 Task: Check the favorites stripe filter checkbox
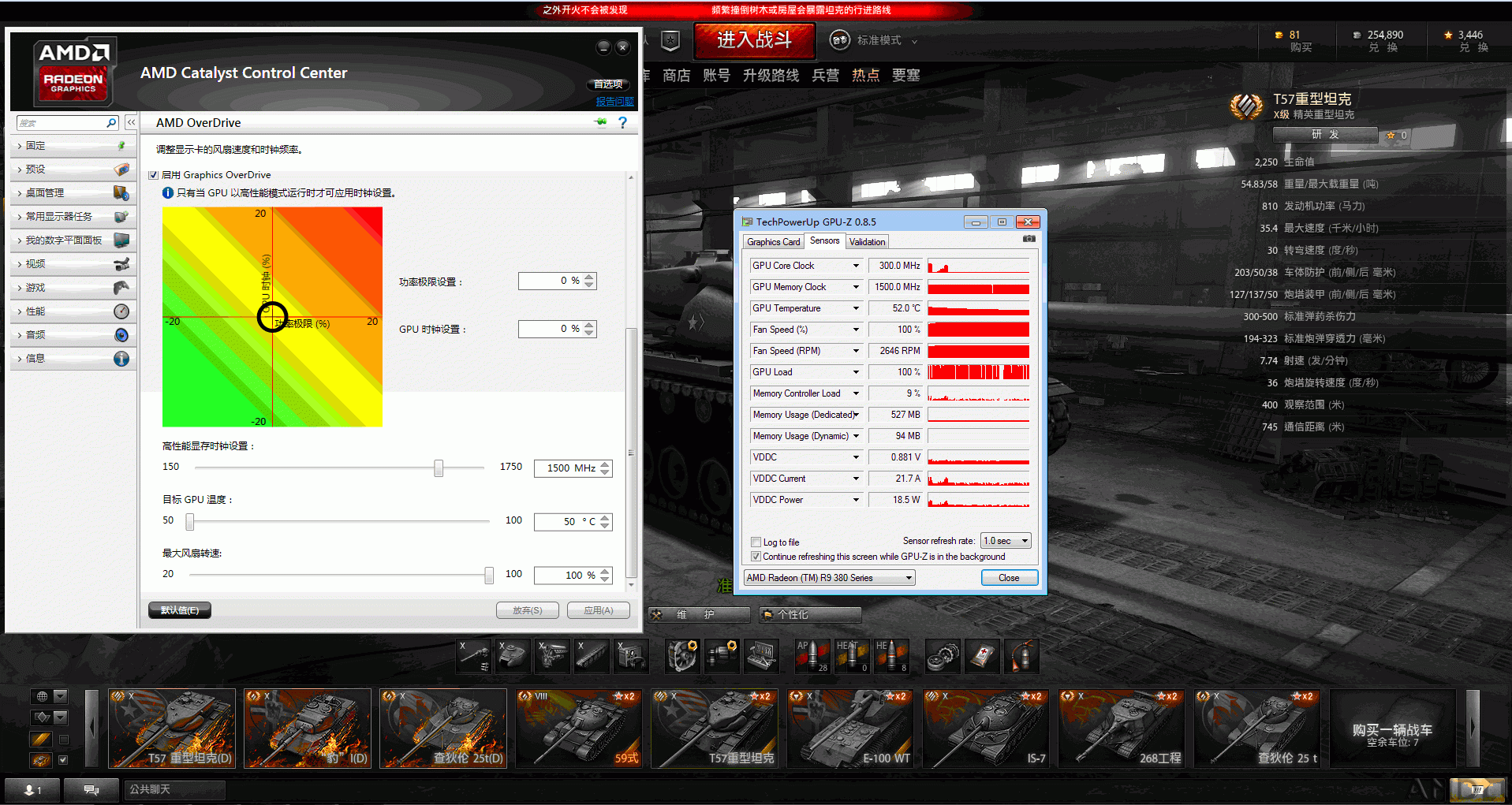pos(63,739)
